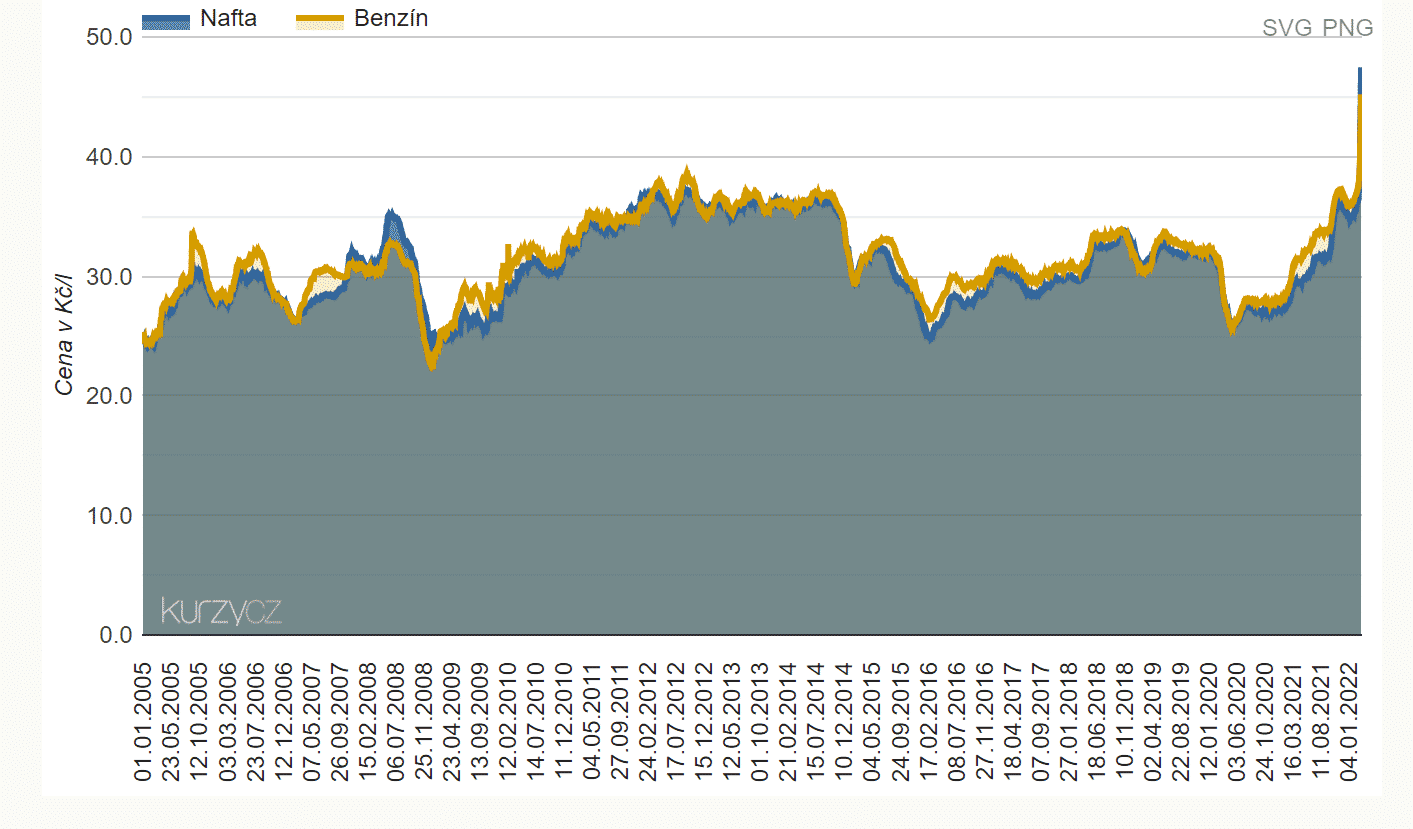Export the chart as PNG

[1348, 28]
